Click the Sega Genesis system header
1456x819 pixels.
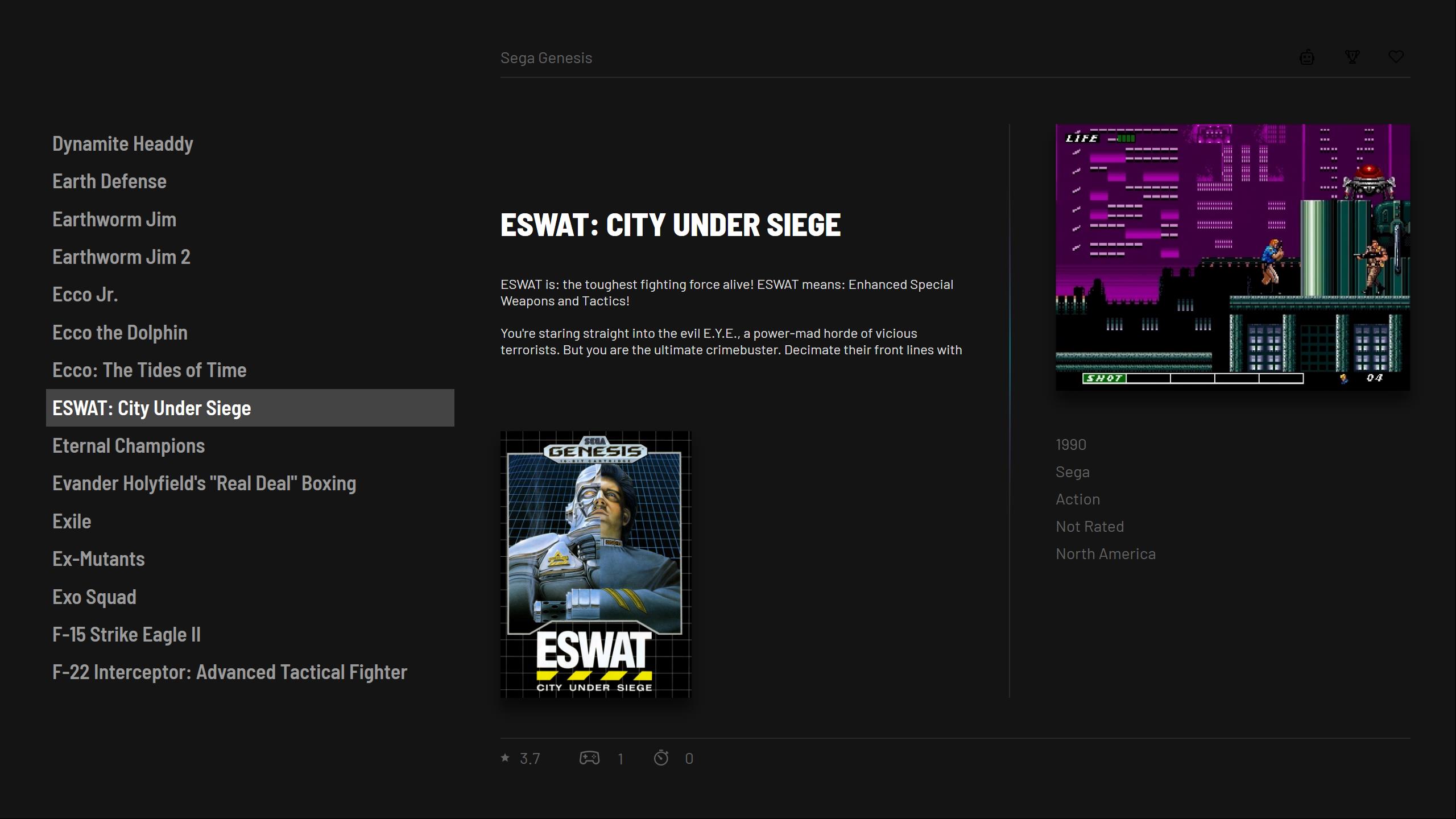[546, 58]
